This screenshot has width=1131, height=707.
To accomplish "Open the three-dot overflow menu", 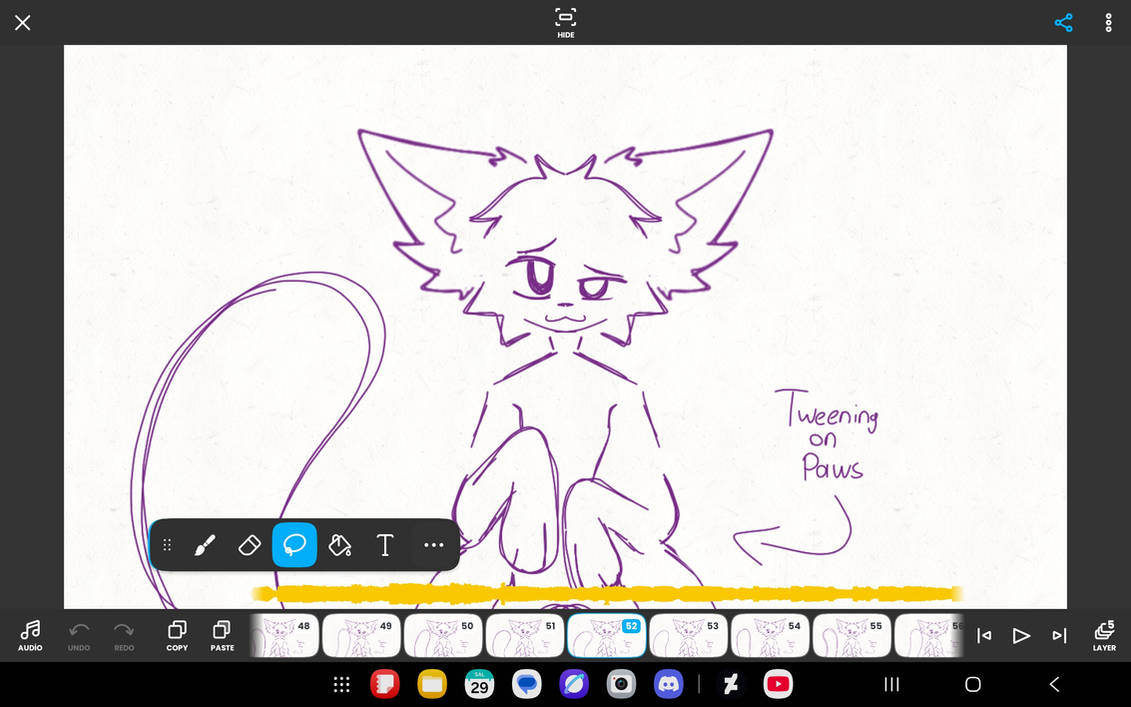I will point(1109,22).
